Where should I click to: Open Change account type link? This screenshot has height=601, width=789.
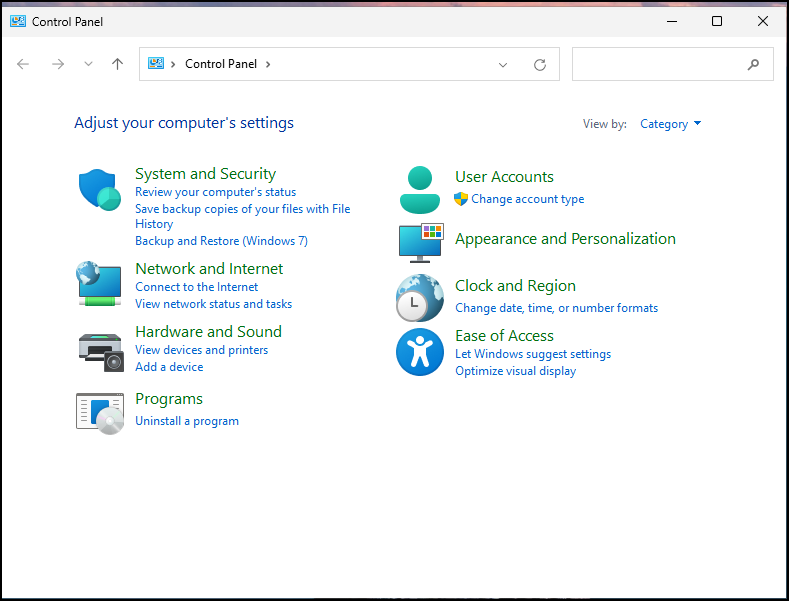point(527,199)
